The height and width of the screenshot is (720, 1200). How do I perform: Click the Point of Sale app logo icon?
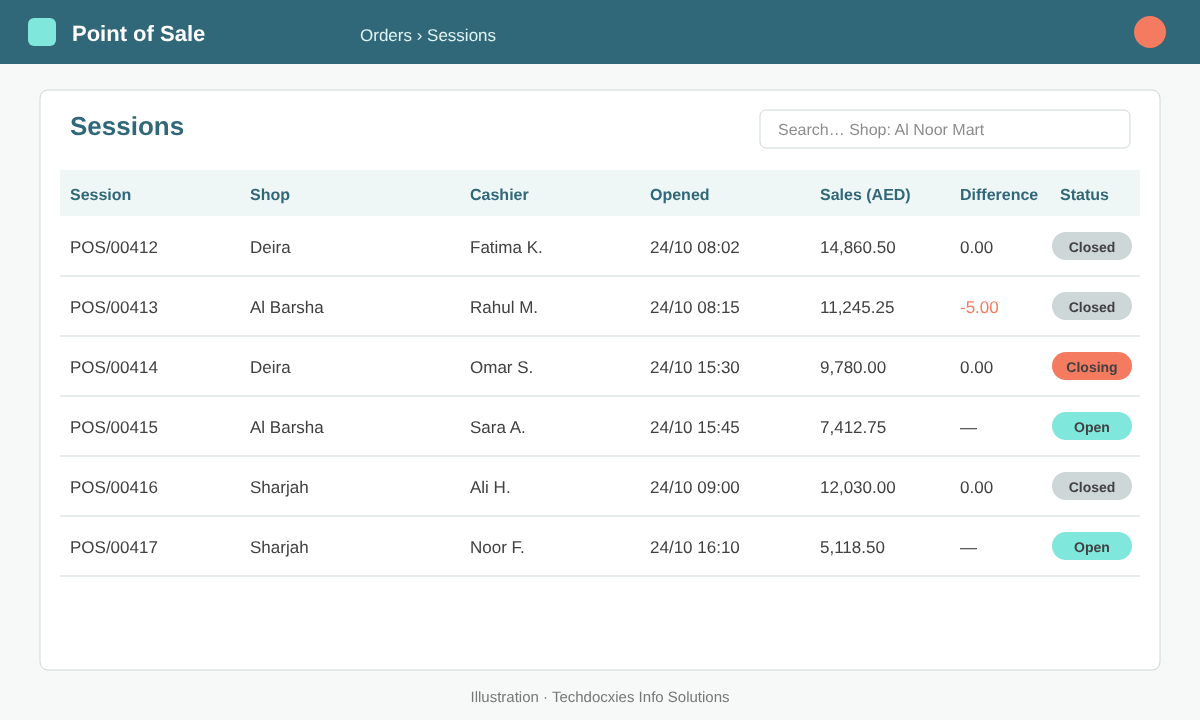pyautogui.click(x=42, y=32)
